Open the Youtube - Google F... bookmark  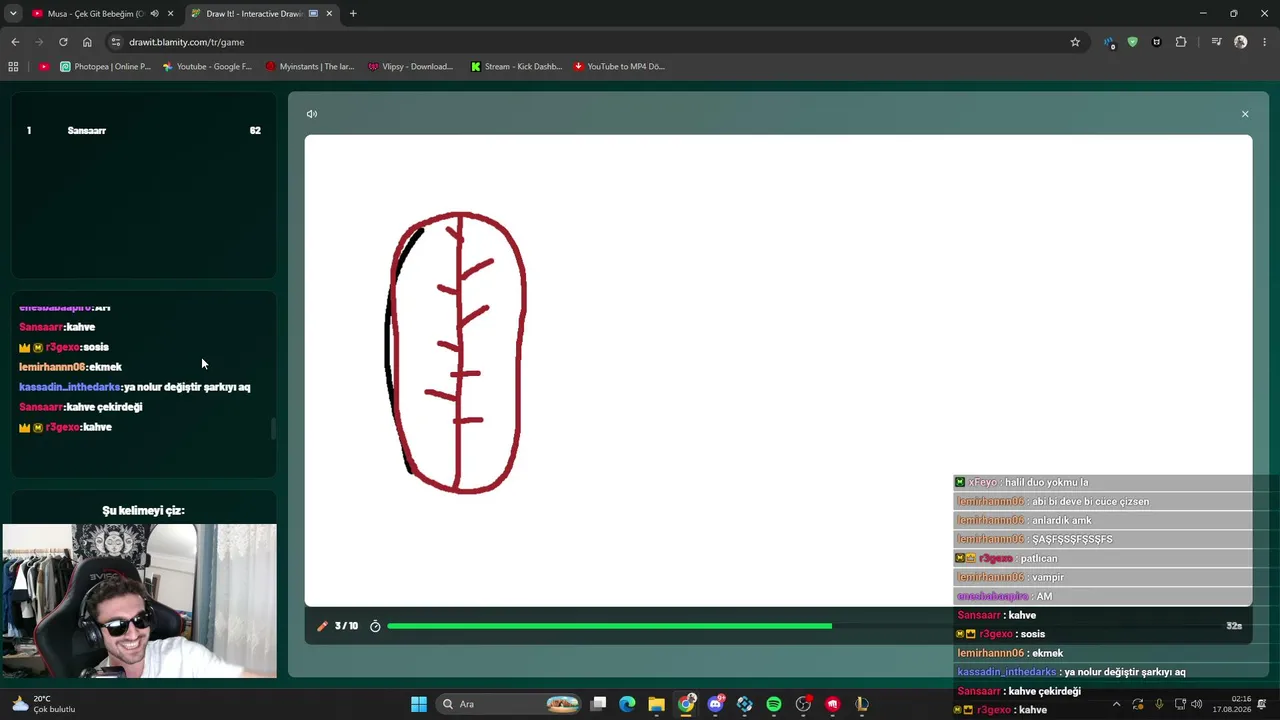(x=207, y=67)
